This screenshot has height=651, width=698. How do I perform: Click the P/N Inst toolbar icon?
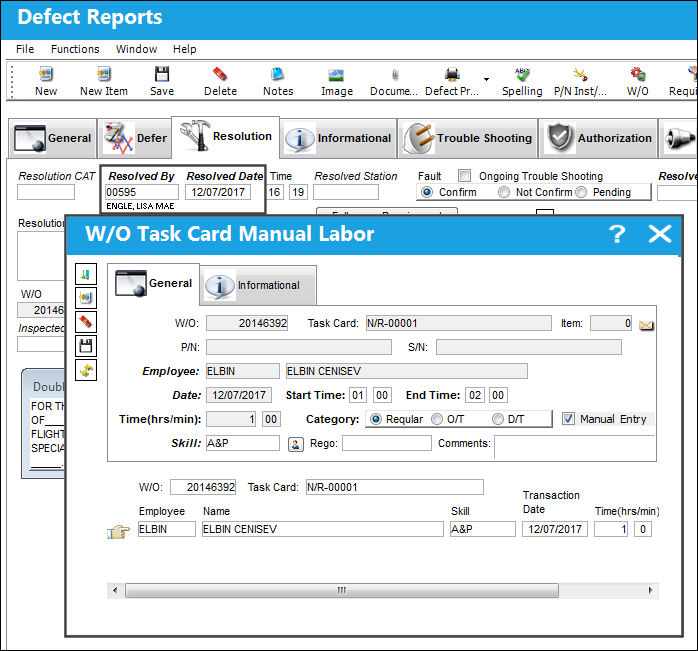coord(580,74)
